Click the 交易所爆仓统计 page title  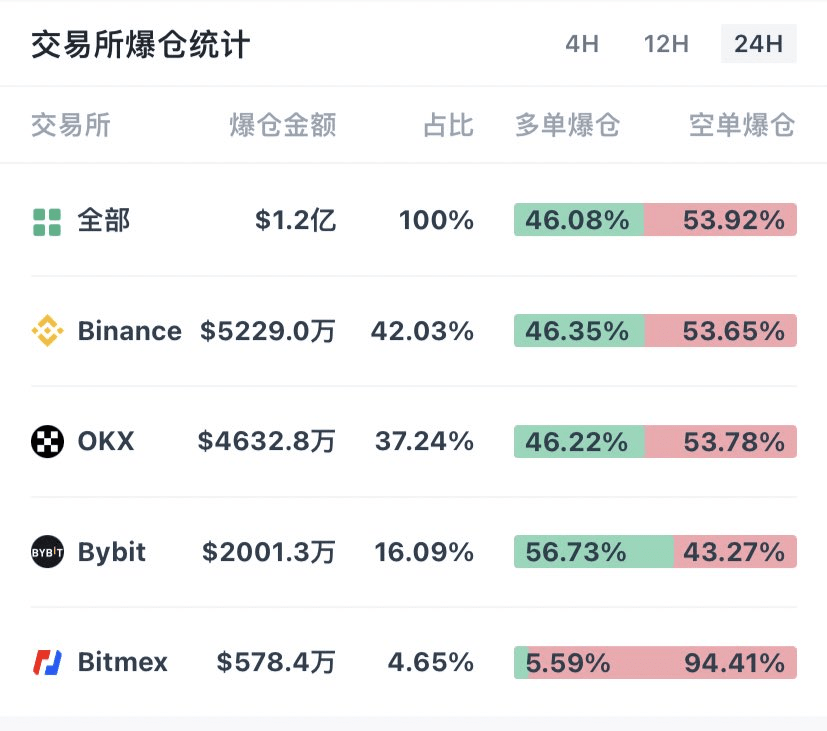point(140,44)
